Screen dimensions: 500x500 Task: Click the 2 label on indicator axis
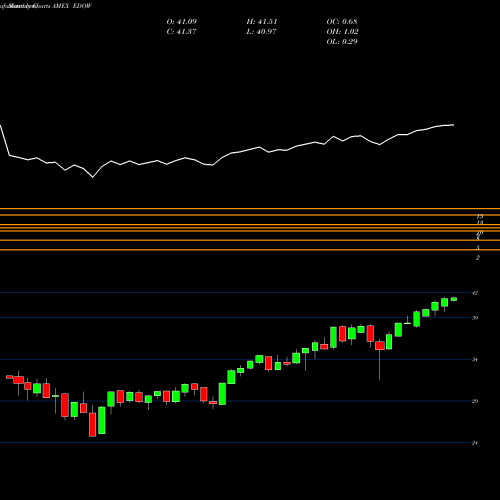point(478,258)
